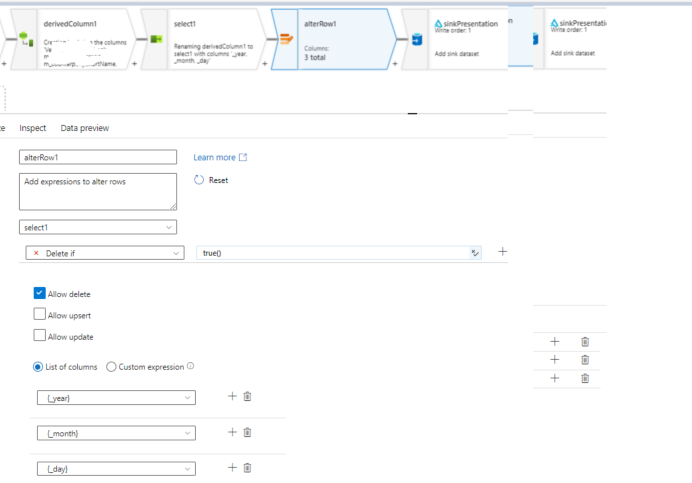Screen dimensions: 692x483
Task: Delete the {_month} column row
Action: tap(247, 432)
